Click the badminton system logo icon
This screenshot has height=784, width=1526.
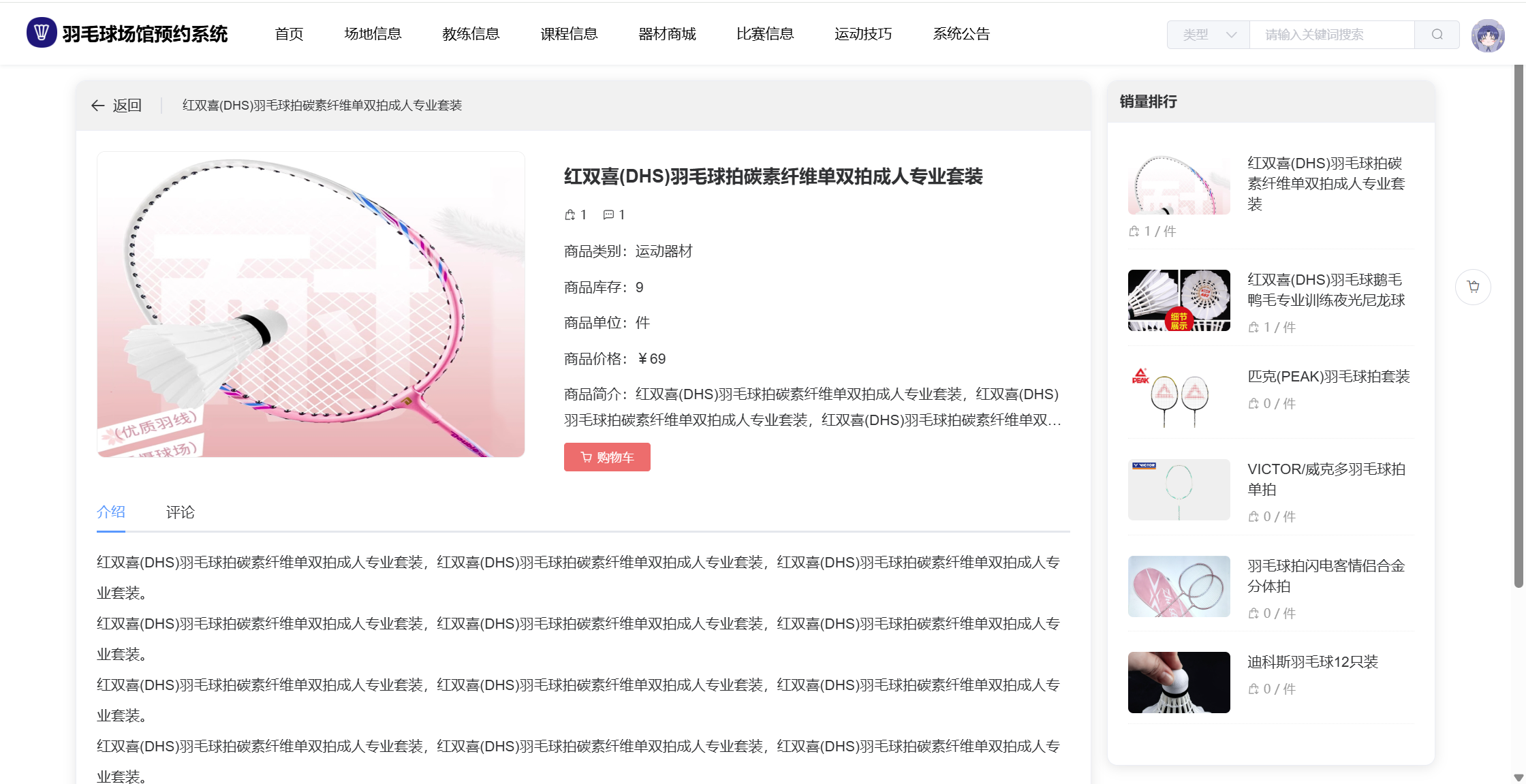point(41,33)
